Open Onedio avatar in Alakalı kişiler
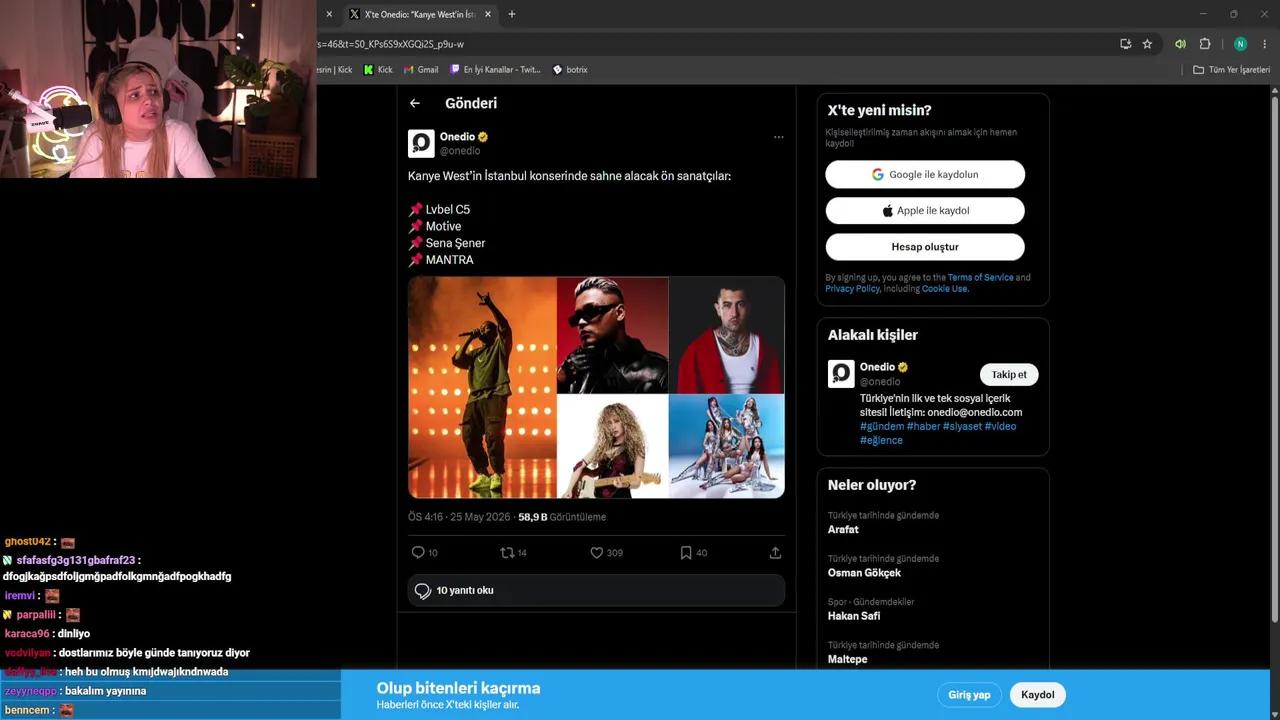Screen dimensions: 1280x720 (841, 374)
